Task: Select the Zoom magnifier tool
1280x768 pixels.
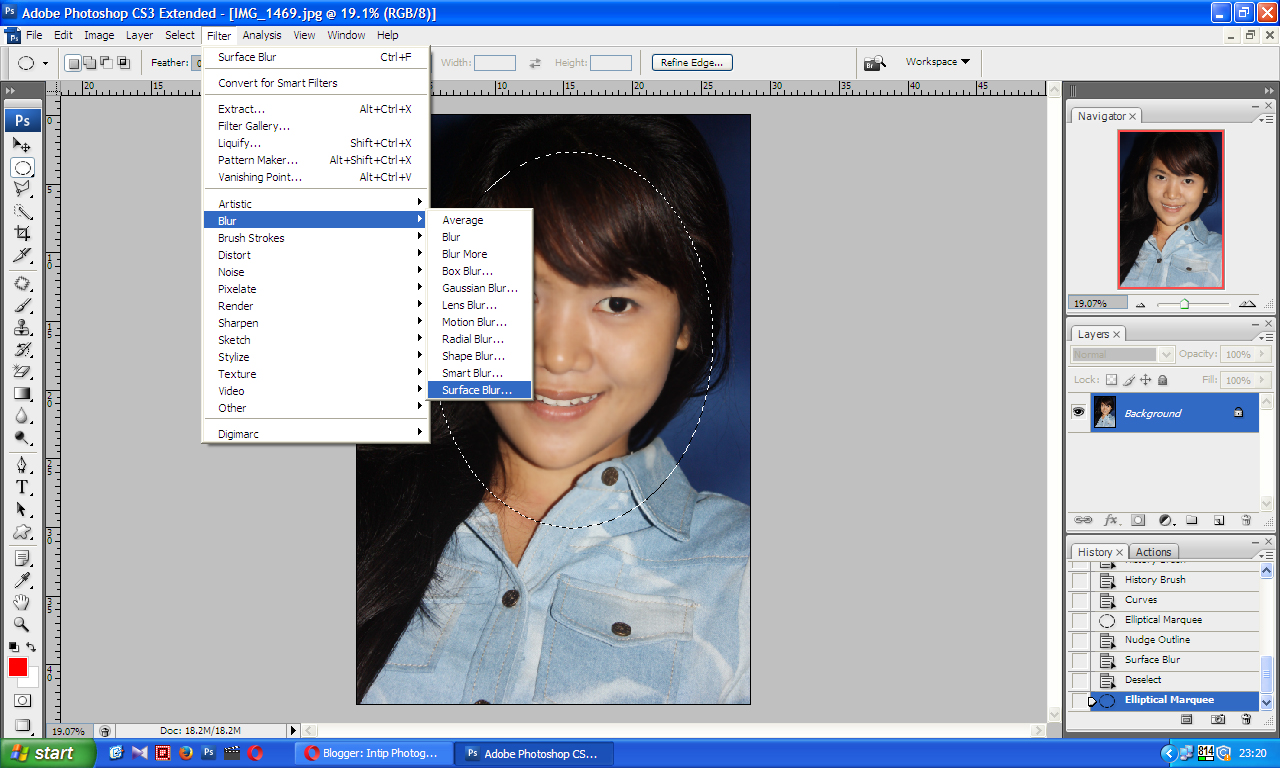Action: pyautogui.click(x=22, y=625)
